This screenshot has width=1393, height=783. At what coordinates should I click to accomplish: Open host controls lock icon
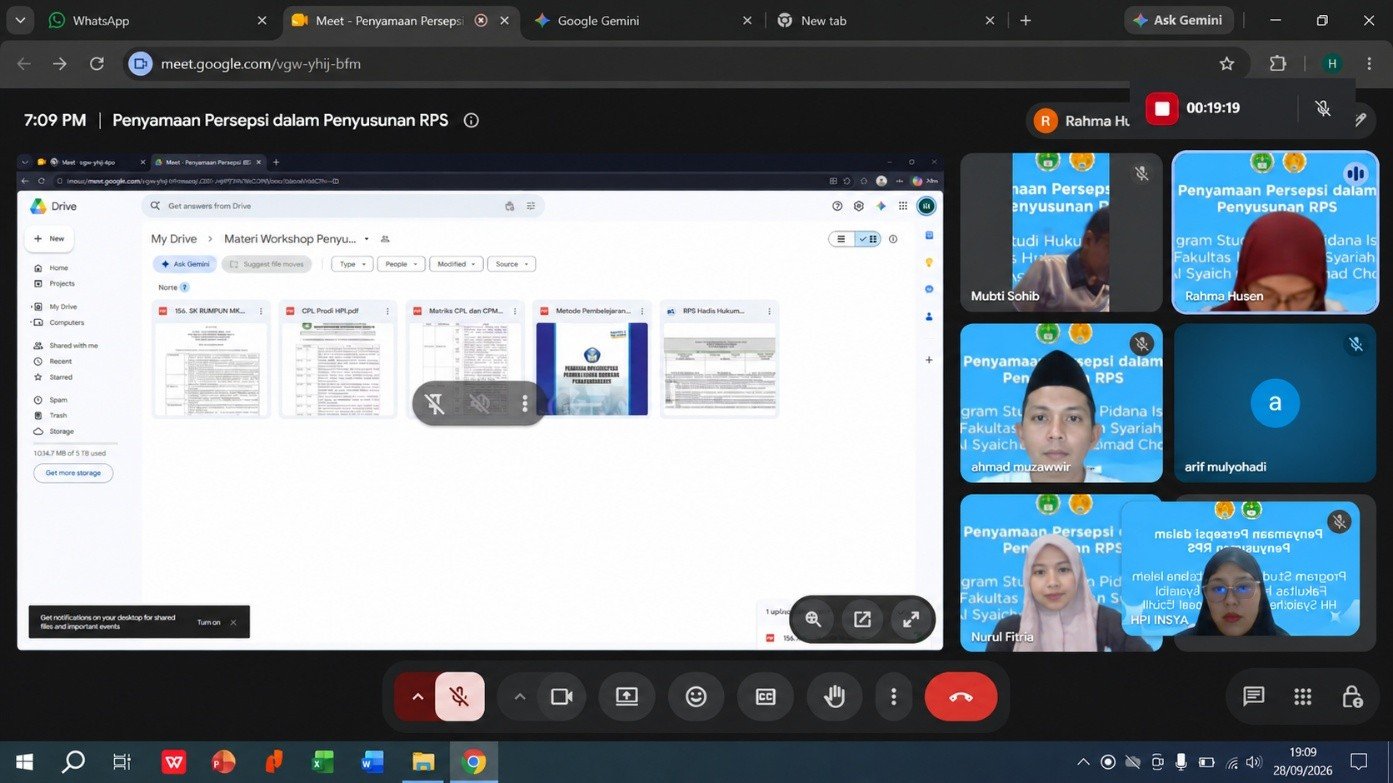click(1352, 697)
